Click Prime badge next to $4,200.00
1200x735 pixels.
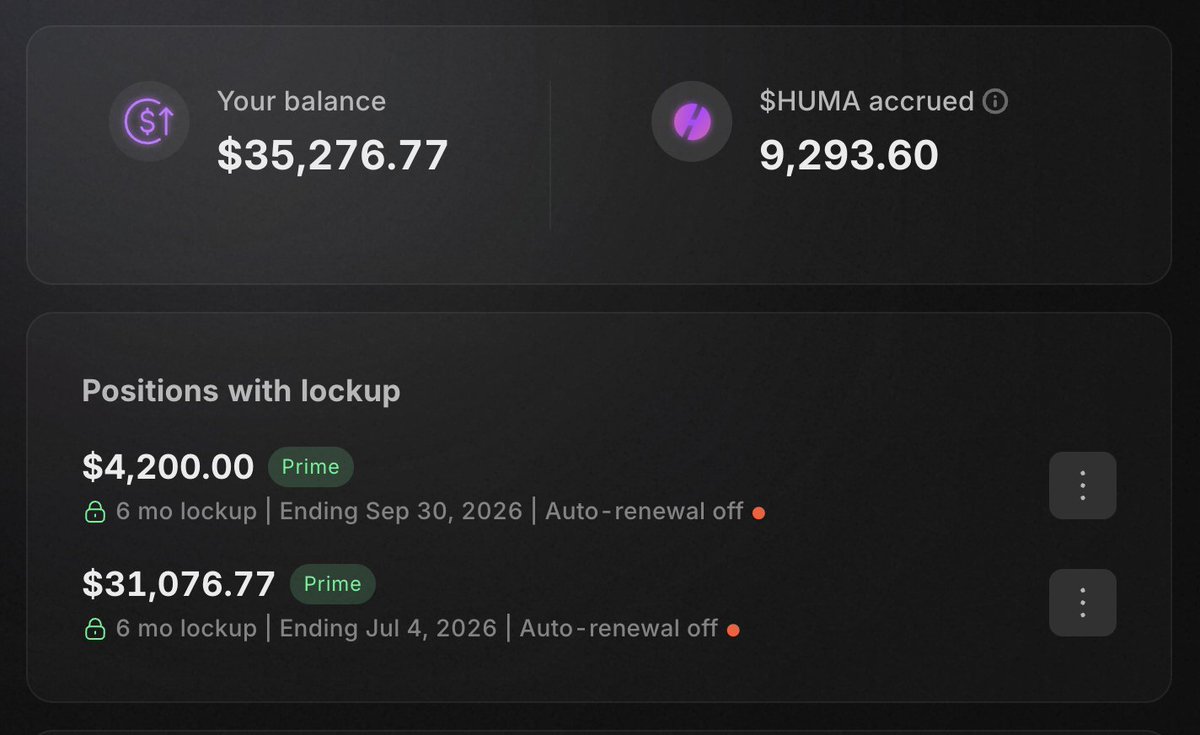(310, 467)
